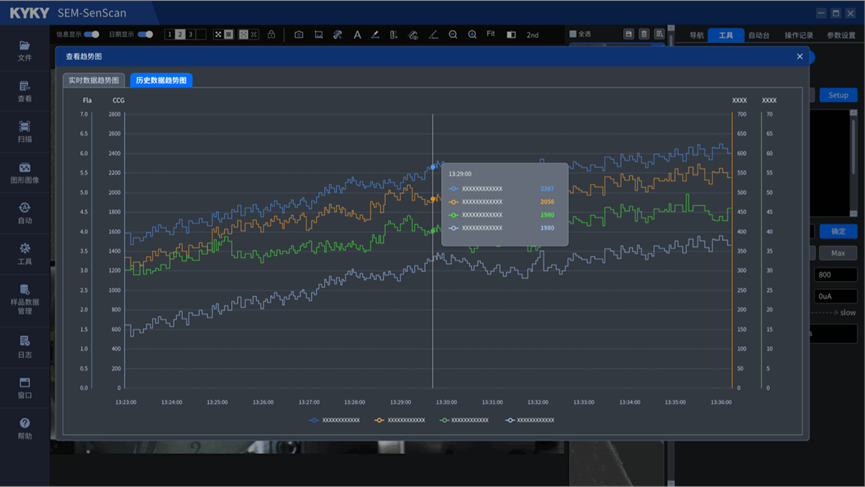Viewport: 865px width, 487px height.
Task: Open 扫描 scan panel in sidebar
Action: [25, 131]
